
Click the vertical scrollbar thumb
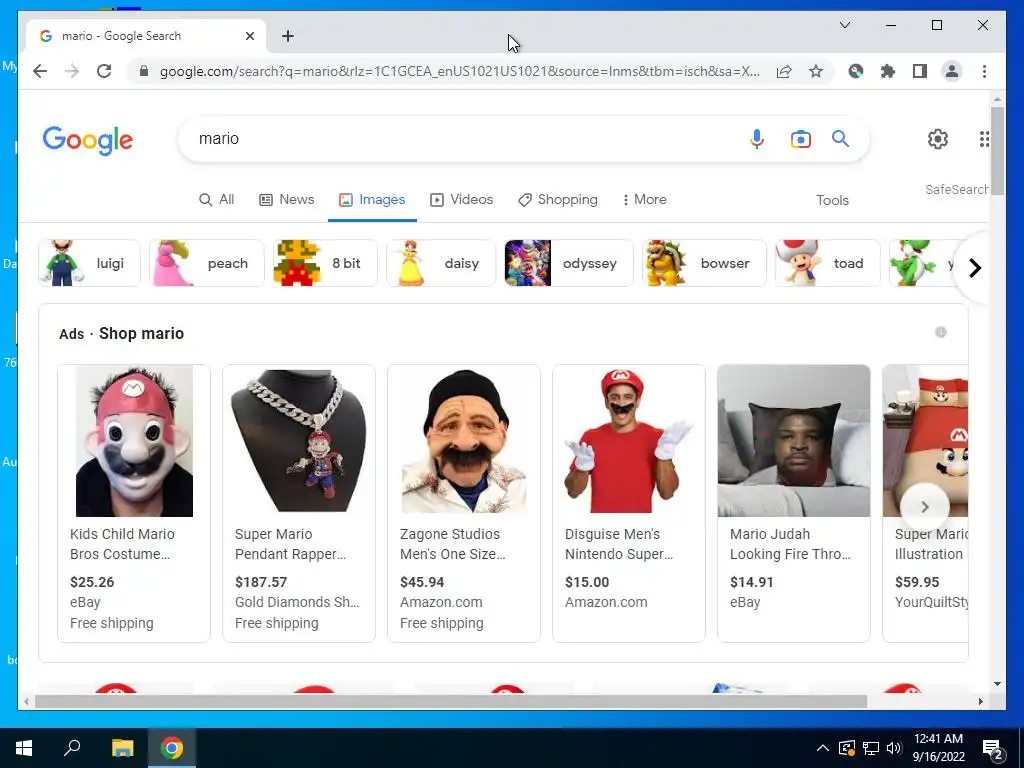tap(997, 149)
